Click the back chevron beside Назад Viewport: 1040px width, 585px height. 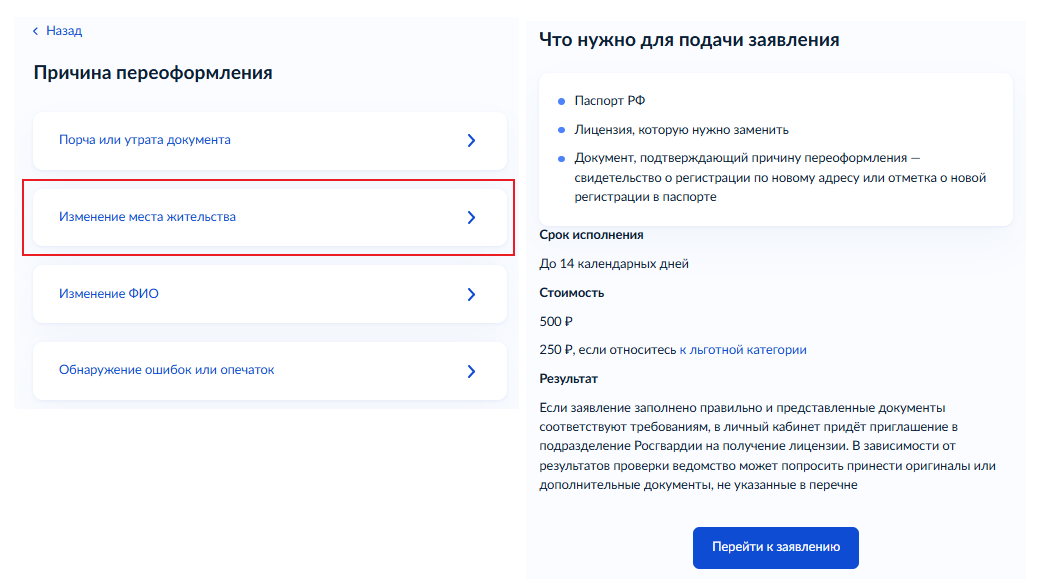[36, 31]
